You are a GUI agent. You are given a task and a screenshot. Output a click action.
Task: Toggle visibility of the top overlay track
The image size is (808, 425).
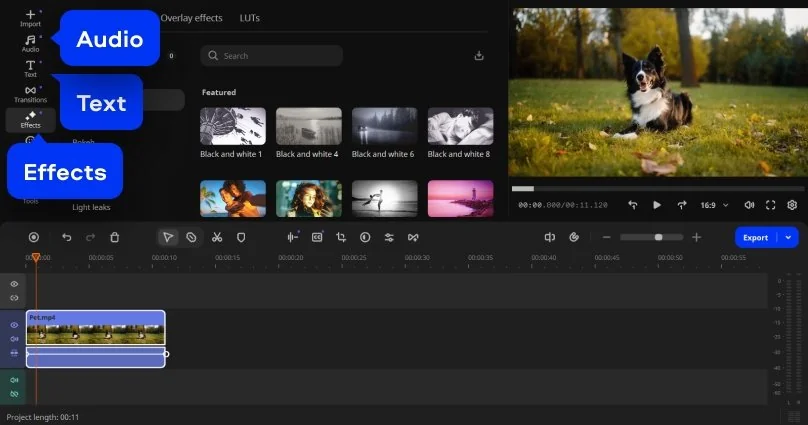(14, 284)
